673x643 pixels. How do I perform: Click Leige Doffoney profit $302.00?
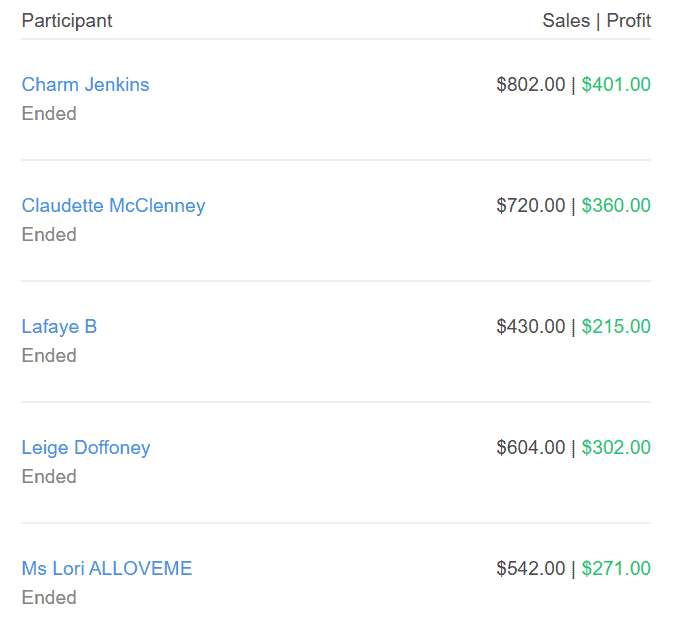[616, 448]
